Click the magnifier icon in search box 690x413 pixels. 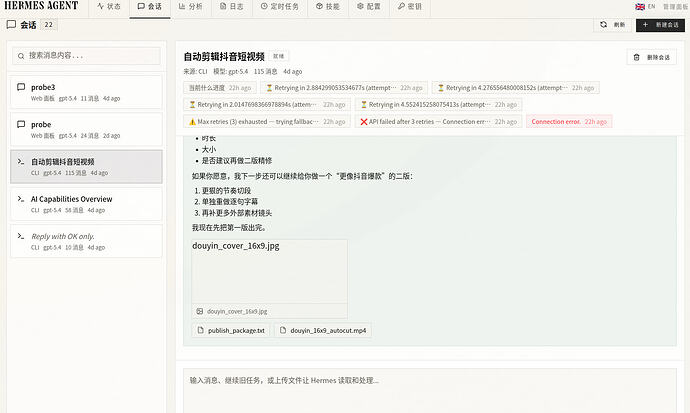[x=21, y=56]
